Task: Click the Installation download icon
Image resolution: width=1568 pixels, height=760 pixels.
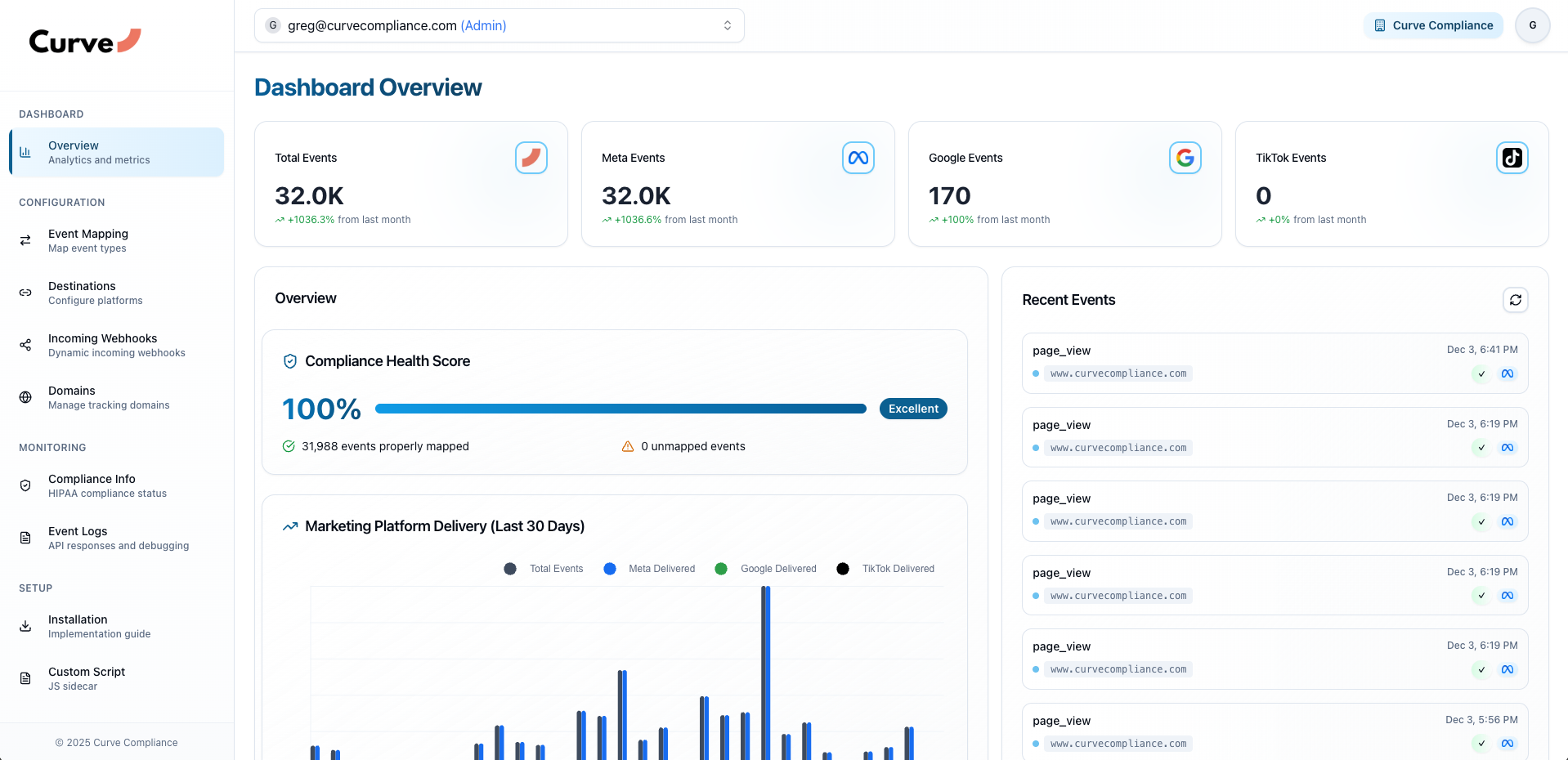Action: (25, 626)
